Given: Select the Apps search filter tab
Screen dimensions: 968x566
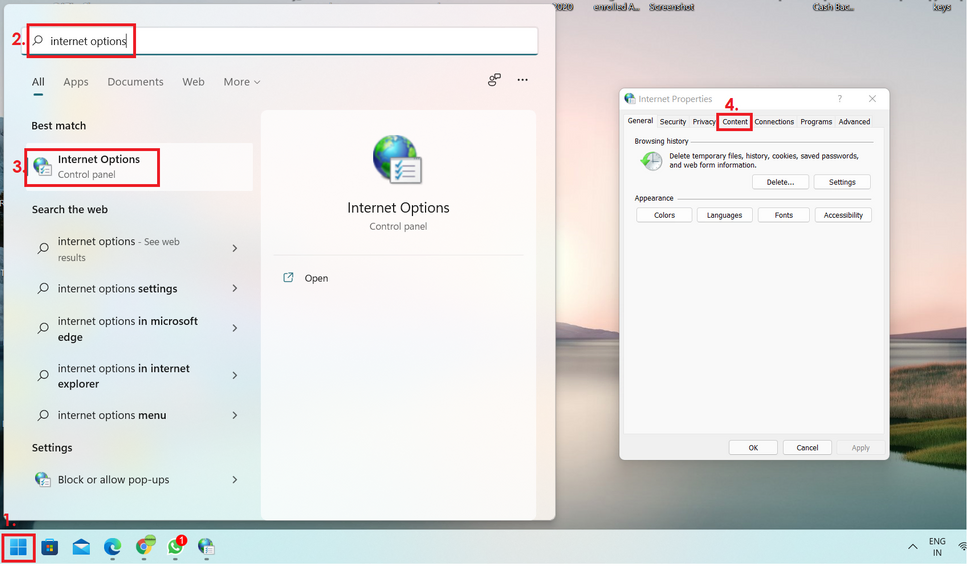Looking at the screenshot, I should point(76,82).
